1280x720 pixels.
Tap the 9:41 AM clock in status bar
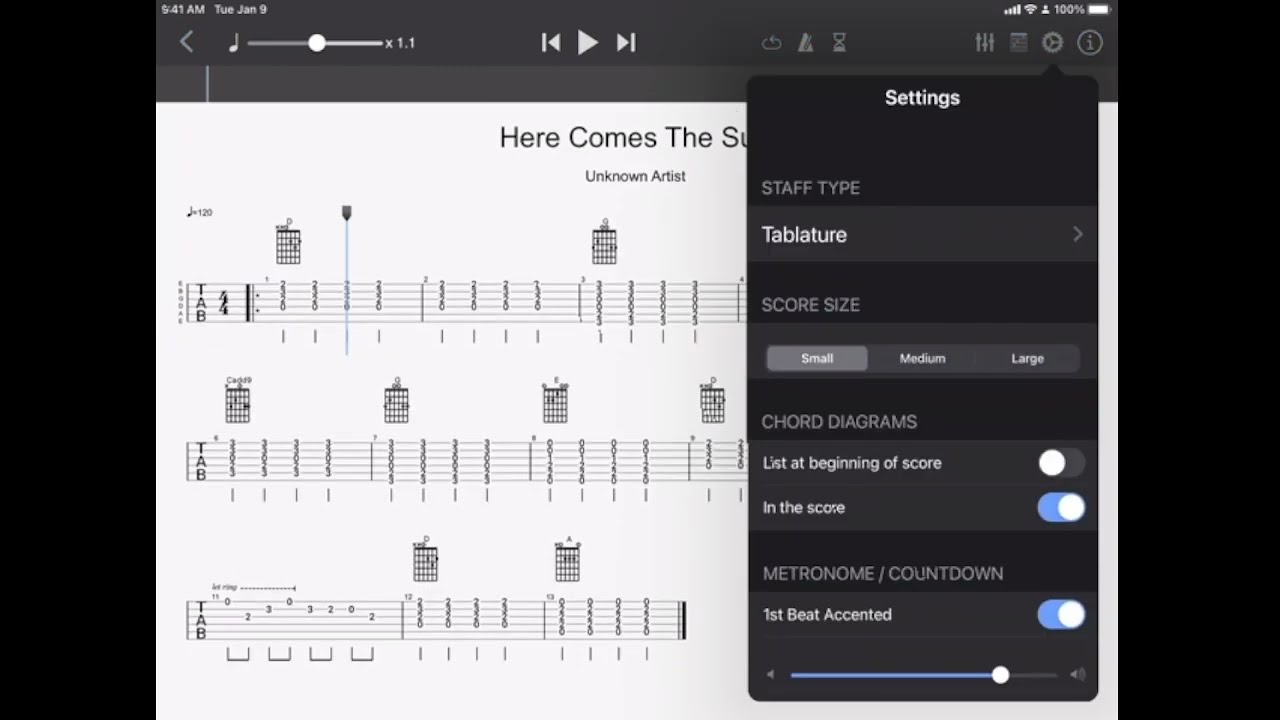[x=183, y=9]
